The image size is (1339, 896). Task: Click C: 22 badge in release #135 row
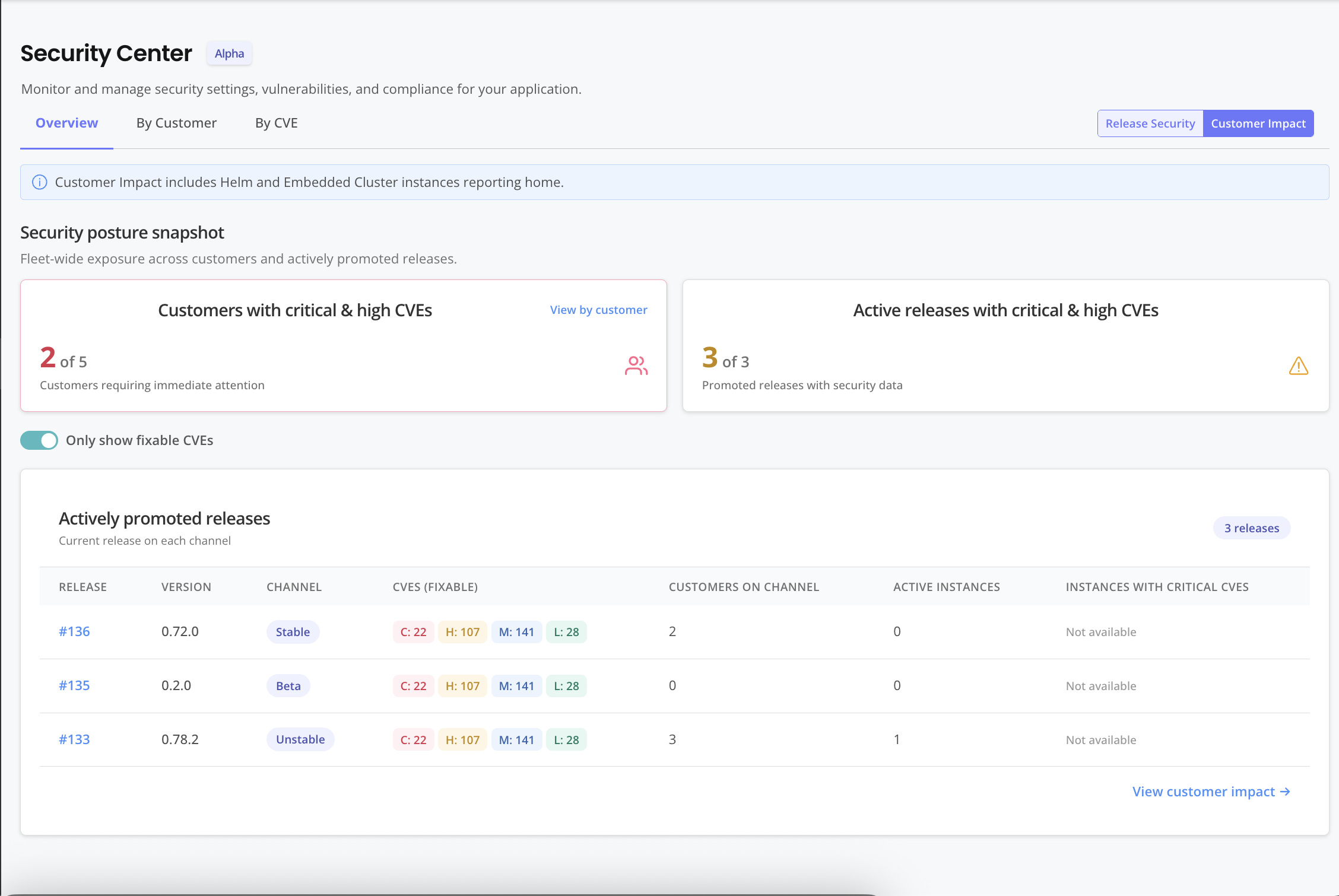click(x=413, y=686)
